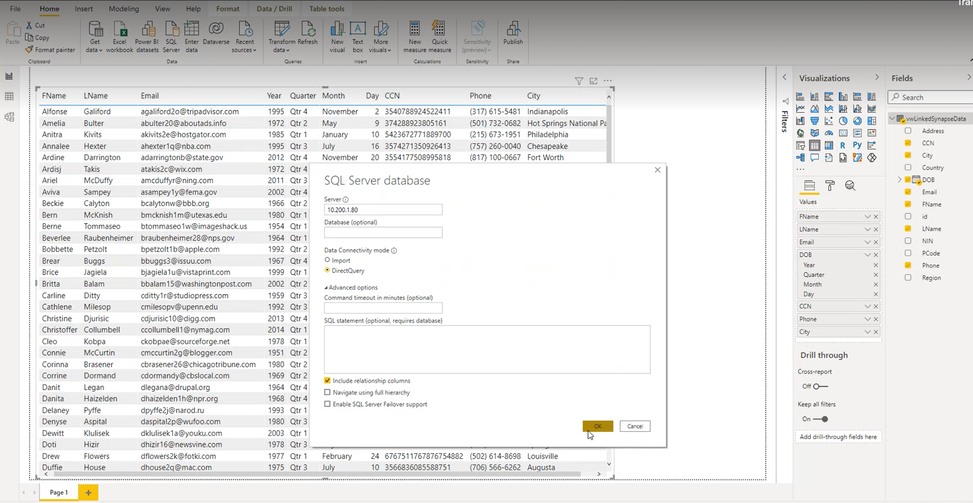
Task: Check the Country field checkbox
Action: (908, 167)
